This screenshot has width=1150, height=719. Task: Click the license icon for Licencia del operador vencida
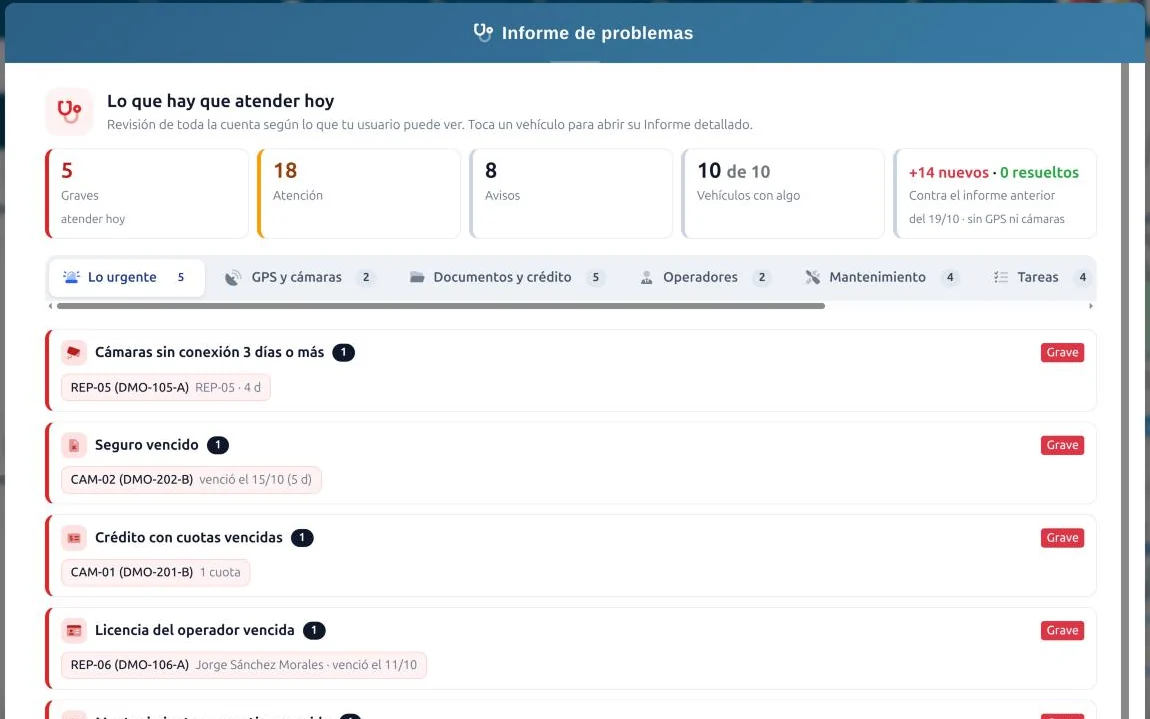pos(73,630)
